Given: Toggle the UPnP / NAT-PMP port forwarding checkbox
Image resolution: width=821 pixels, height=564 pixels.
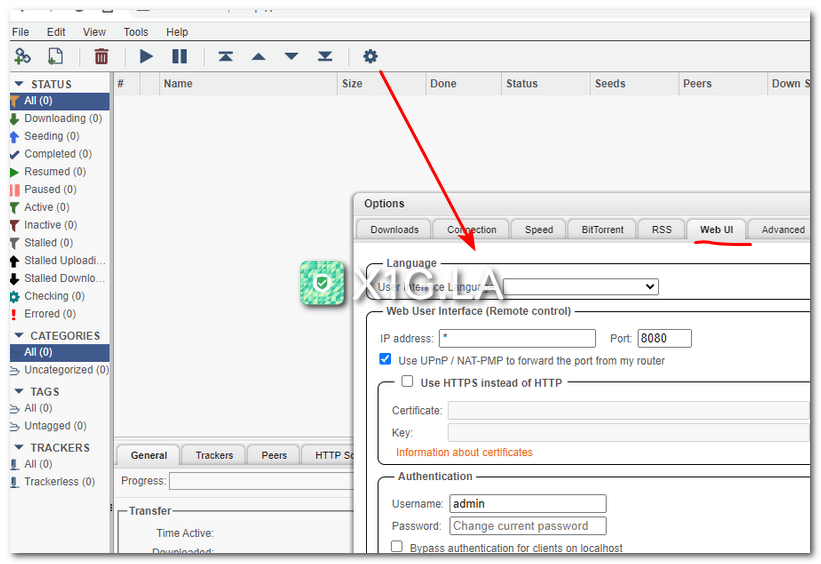Looking at the screenshot, I should click(x=385, y=359).
